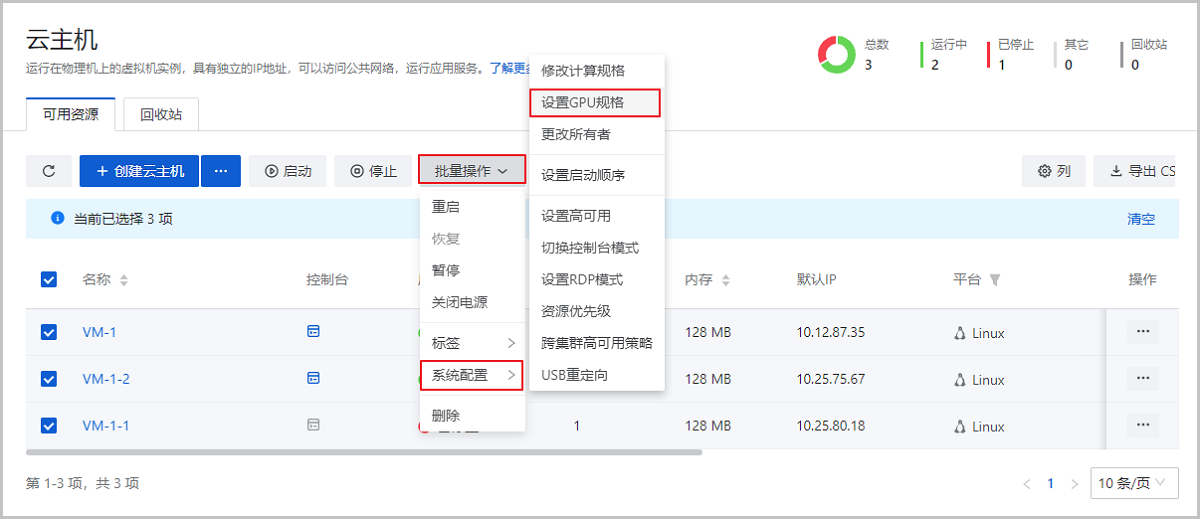Expand the 10 条/页 page size selector
The width and height of the screenshot is (1200, 519).
coord(1132,483)
